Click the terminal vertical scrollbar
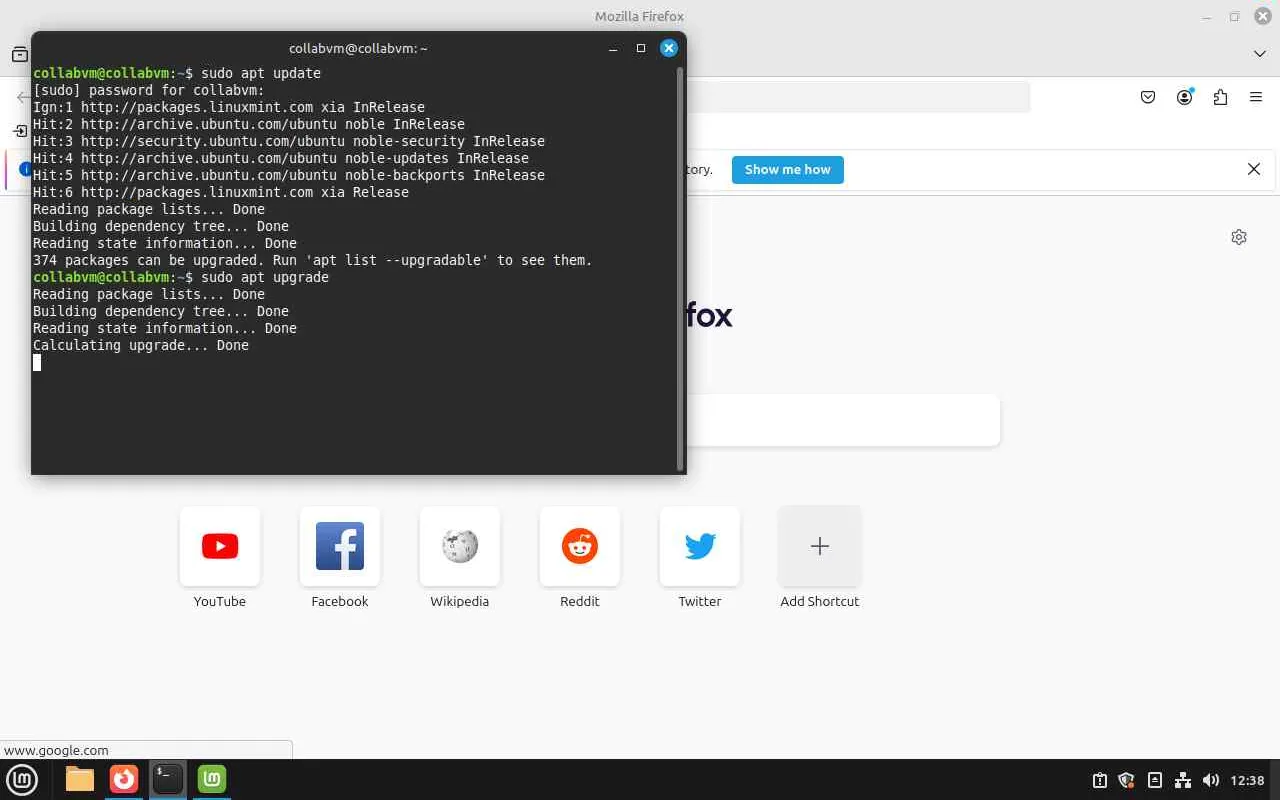This screenshot has width=1280, height=800. pos(681,268)
